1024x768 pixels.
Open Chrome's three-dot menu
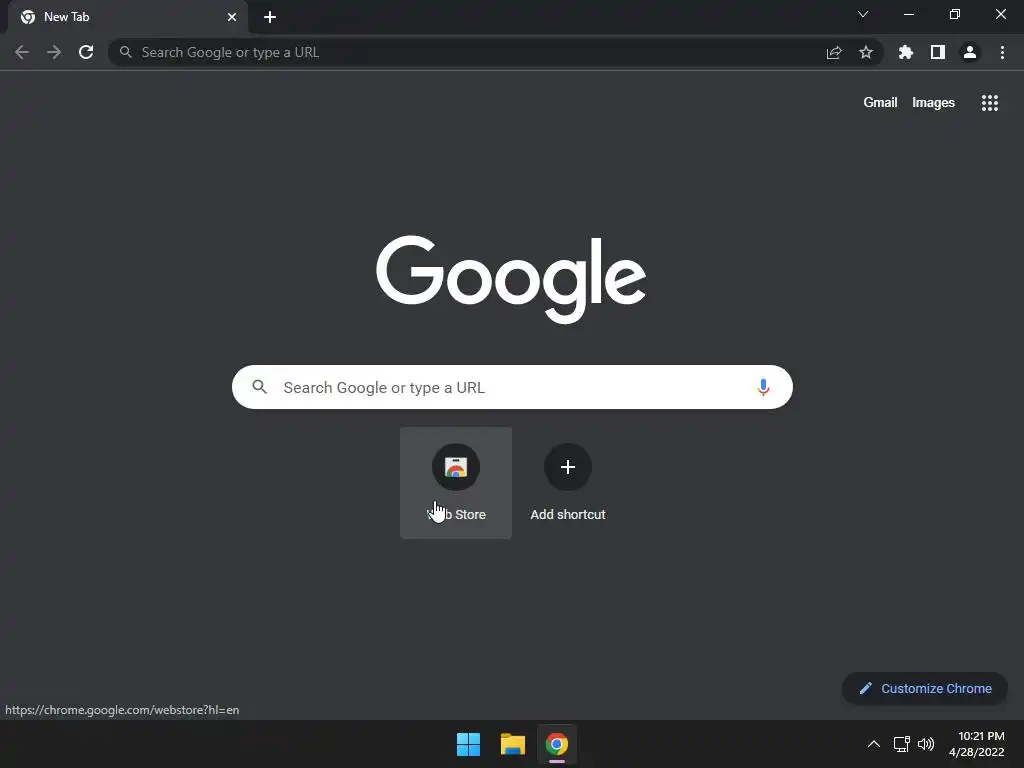(1002, 52)
